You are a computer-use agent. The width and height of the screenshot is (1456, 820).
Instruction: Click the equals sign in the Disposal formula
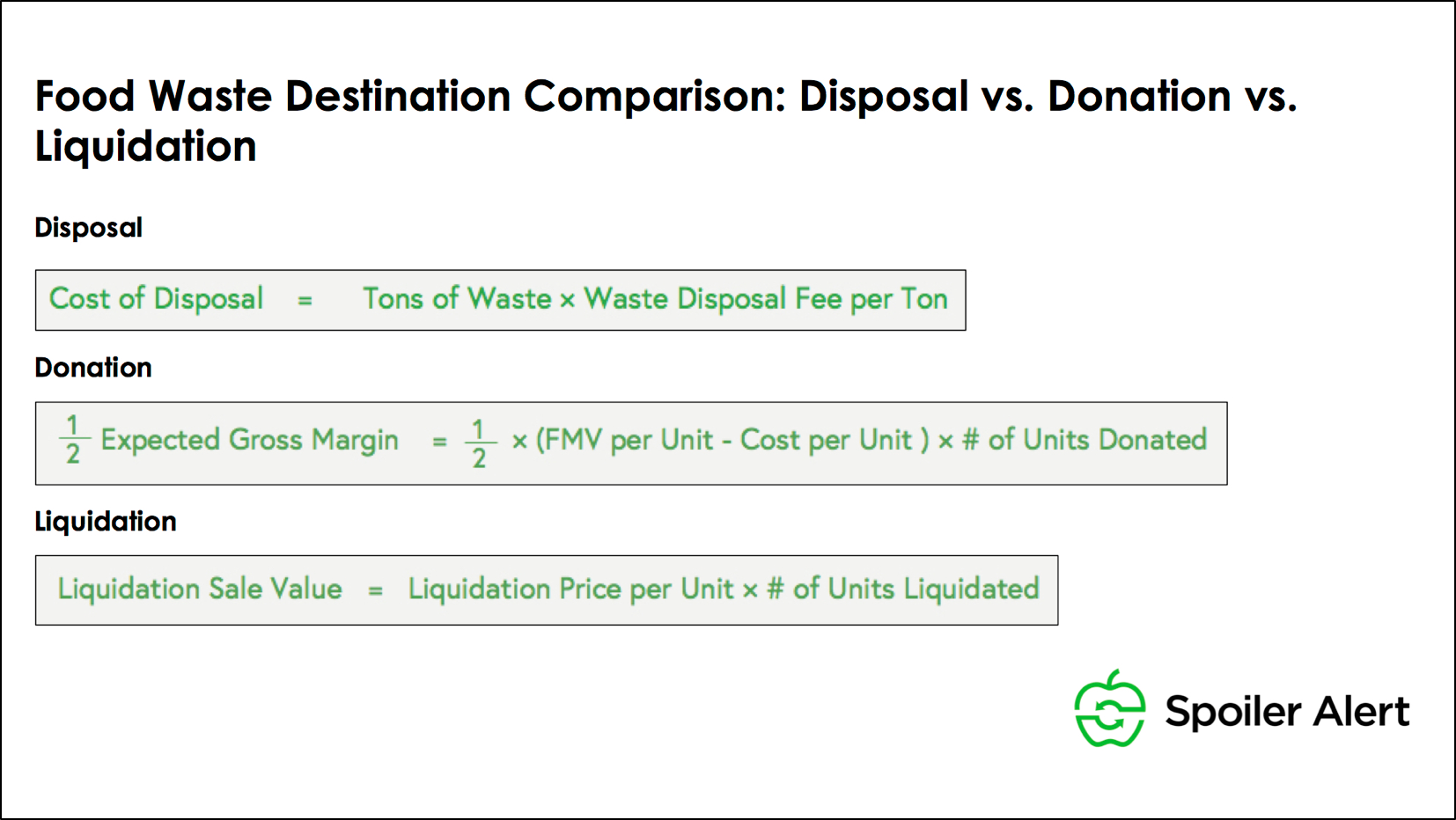[x=305, y=301]
